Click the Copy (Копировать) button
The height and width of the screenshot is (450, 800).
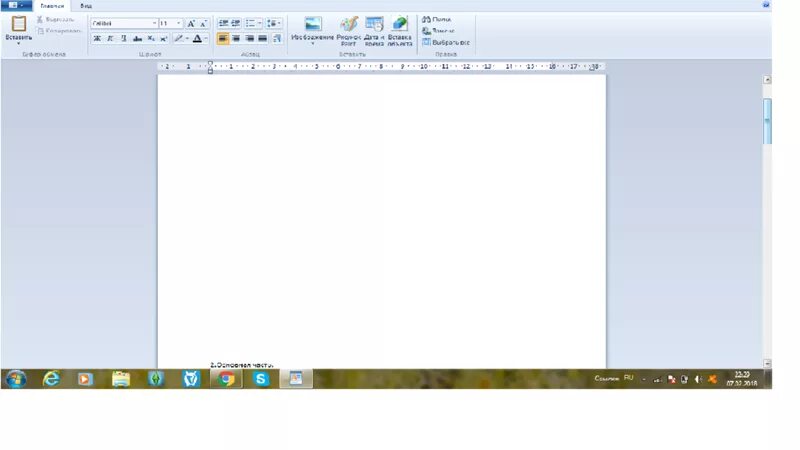coord(59,31)
